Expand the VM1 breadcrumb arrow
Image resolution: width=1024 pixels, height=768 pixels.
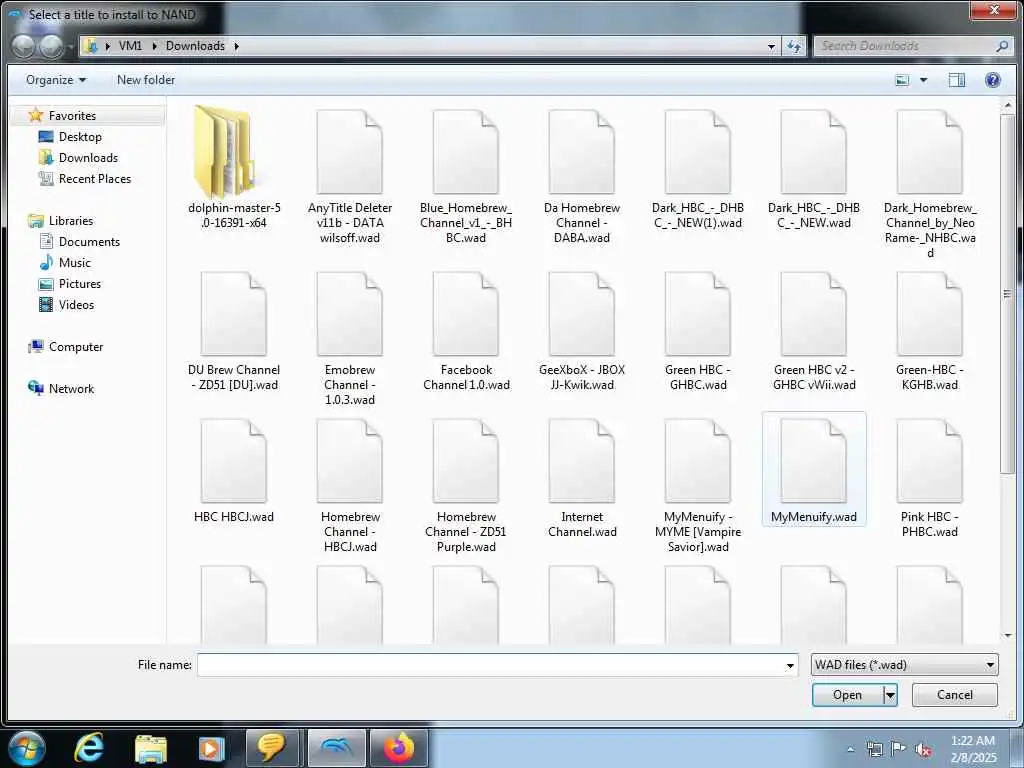pyautogui.click(x=155, y=46)
